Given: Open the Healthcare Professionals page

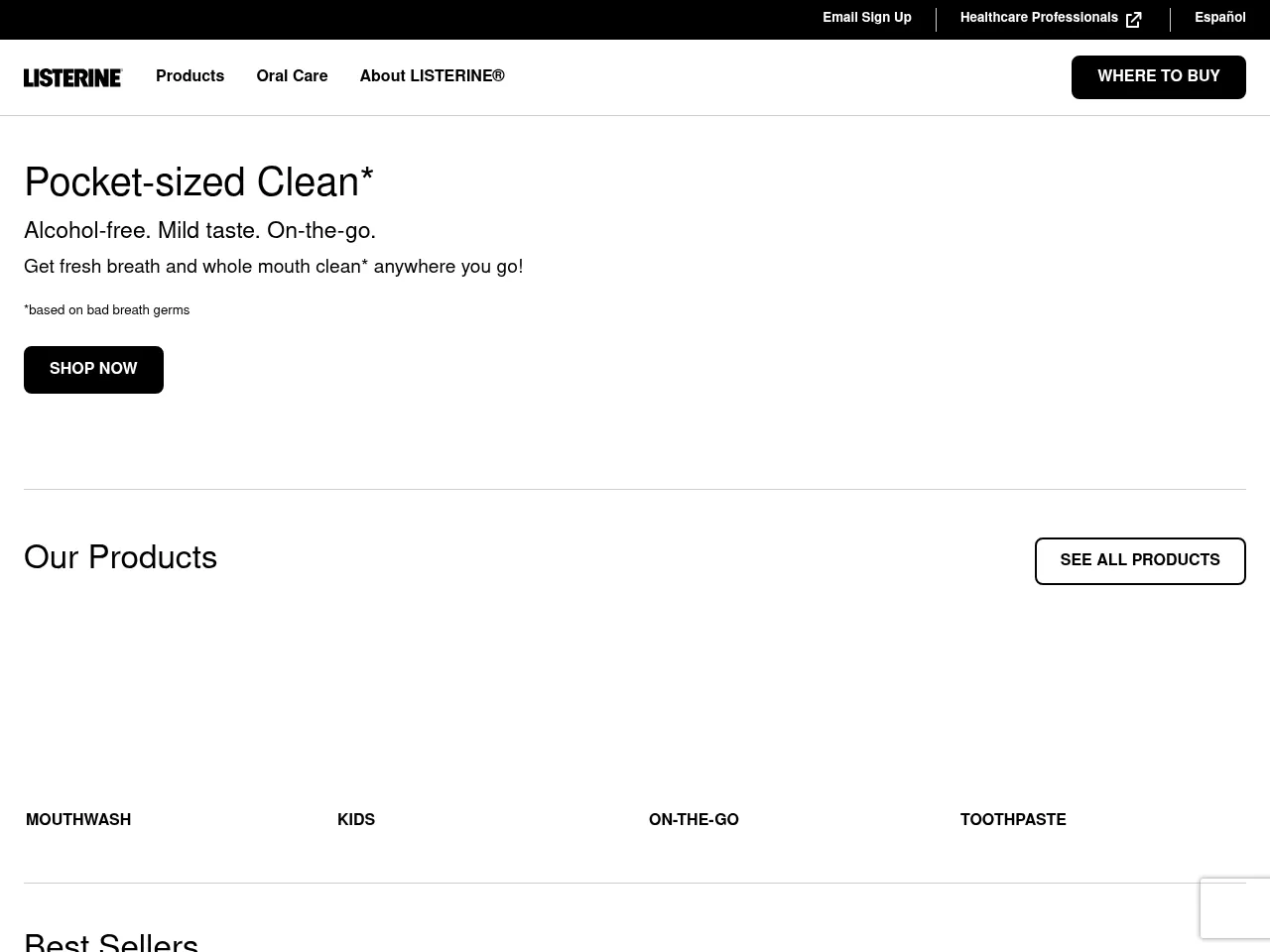Looking at the screenshot, I should [1039, 18].
